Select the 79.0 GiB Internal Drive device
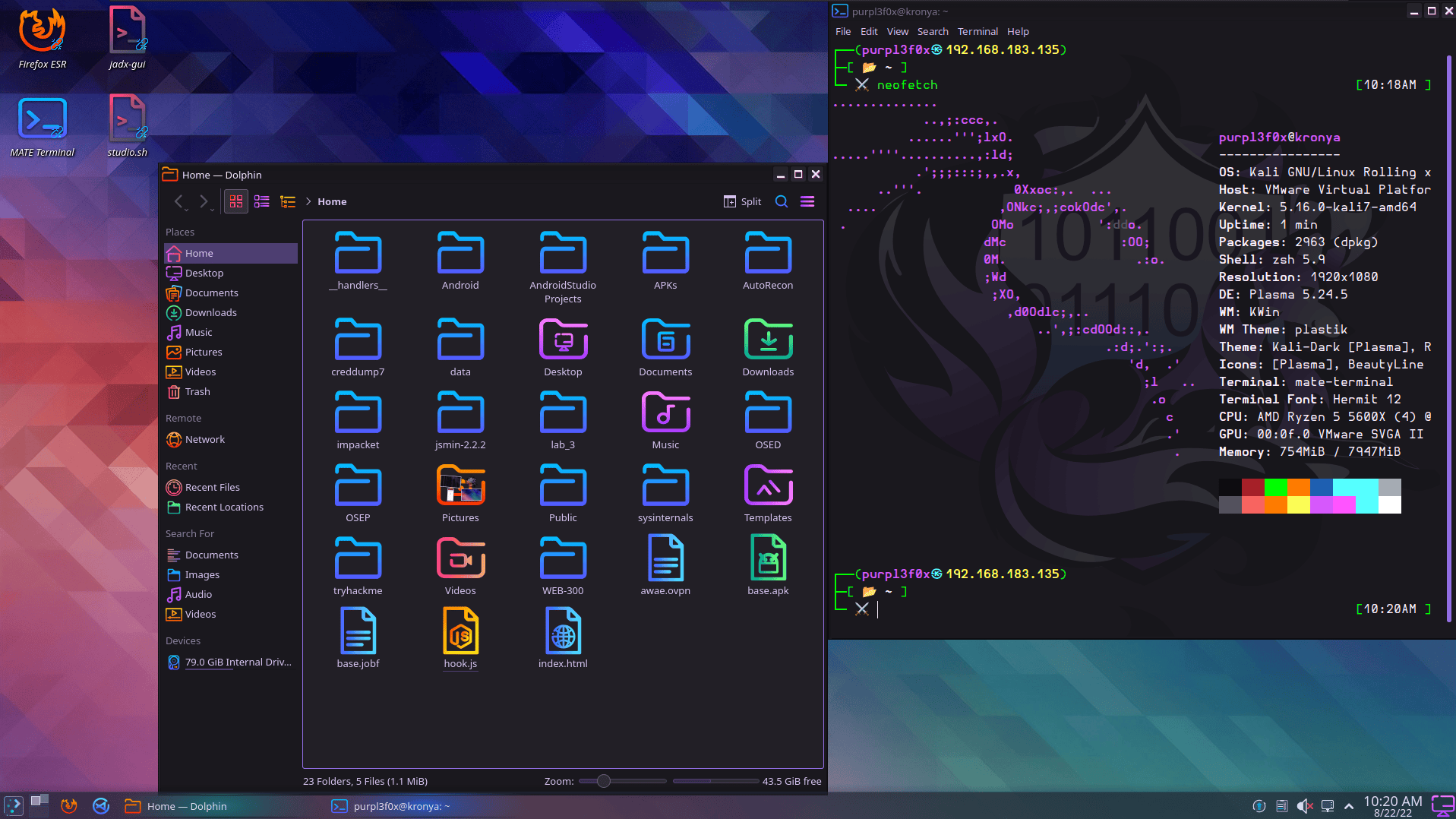1456x819 pixels. pyautogui.click(x=238, y=662)
